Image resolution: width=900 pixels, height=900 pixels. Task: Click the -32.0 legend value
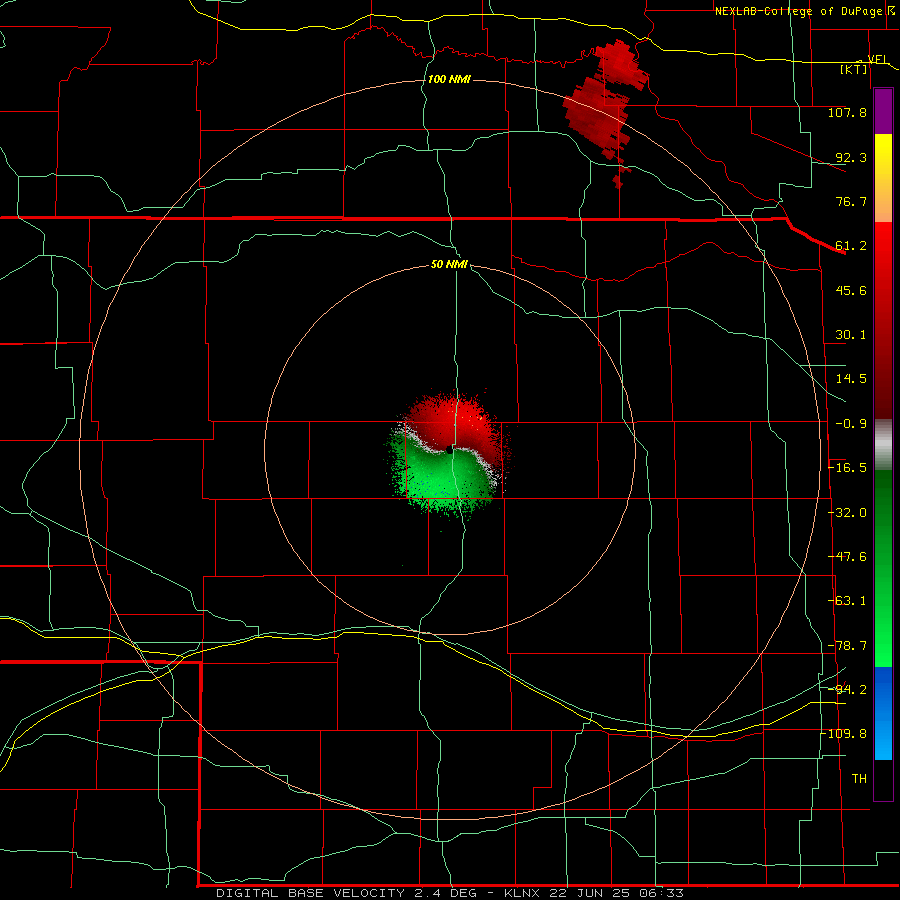(847, 513)
